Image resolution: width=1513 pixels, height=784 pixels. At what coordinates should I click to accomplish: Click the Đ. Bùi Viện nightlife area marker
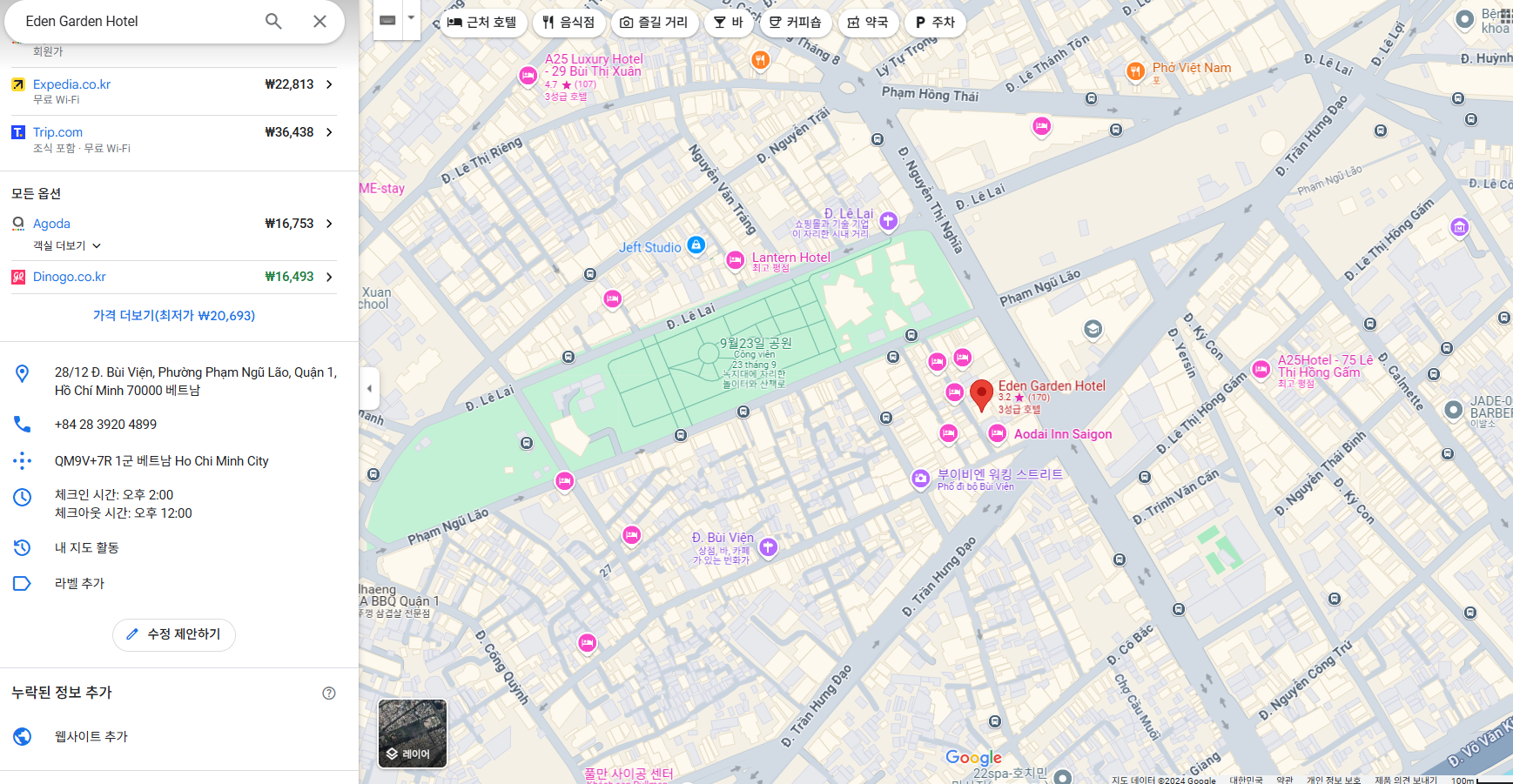point(768,547)
